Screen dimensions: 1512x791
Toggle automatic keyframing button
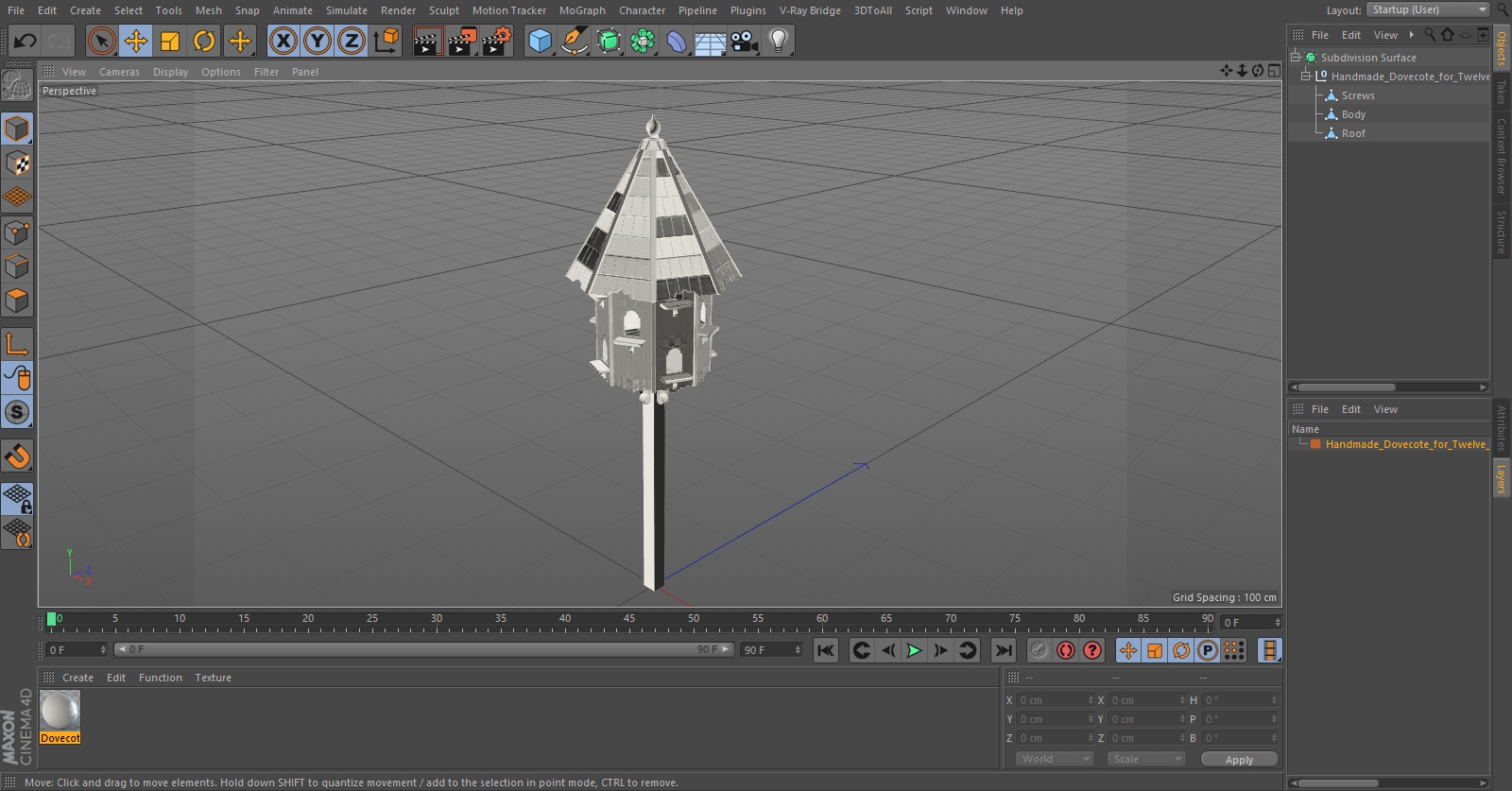tap(1066, 650)
